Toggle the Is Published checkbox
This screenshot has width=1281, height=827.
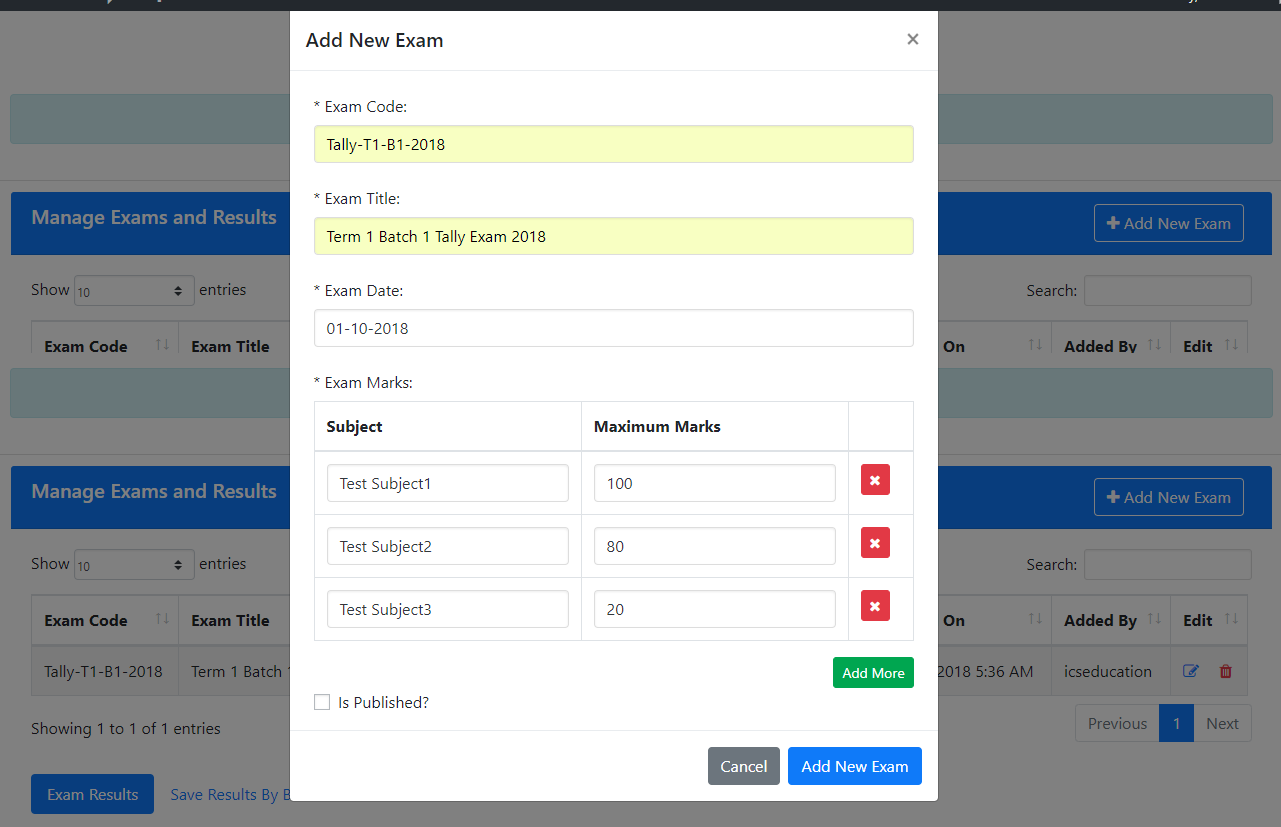pyautogui.click(x=322, y=702)
